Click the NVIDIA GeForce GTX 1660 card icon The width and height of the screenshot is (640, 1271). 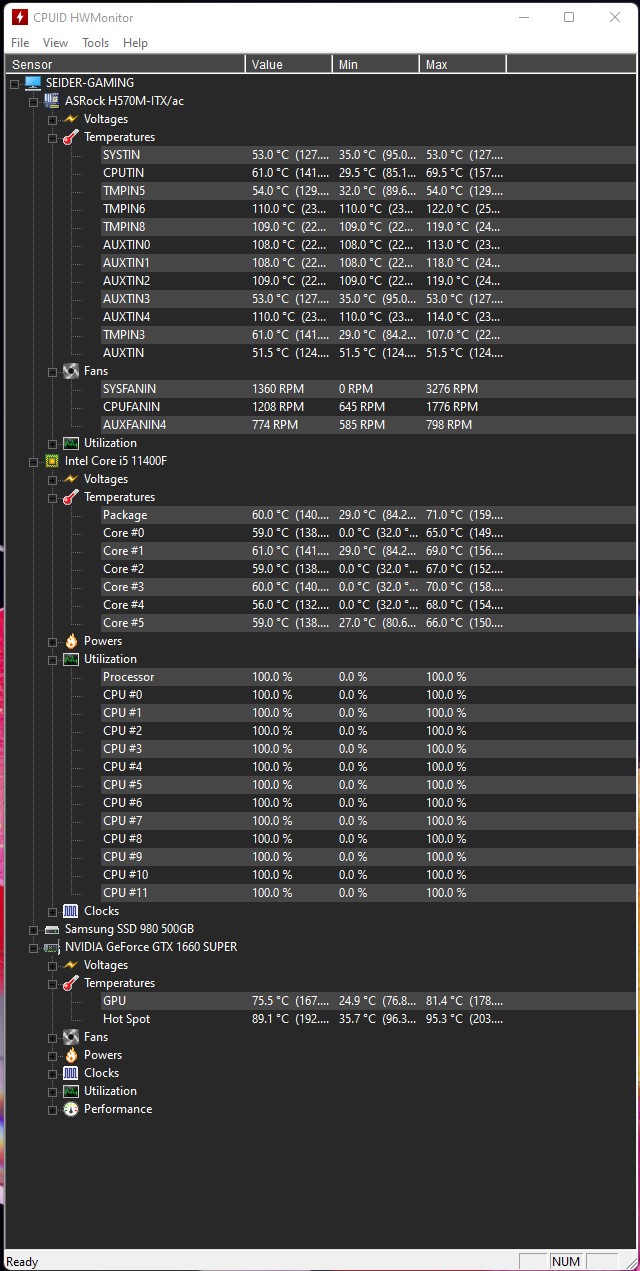52,947
